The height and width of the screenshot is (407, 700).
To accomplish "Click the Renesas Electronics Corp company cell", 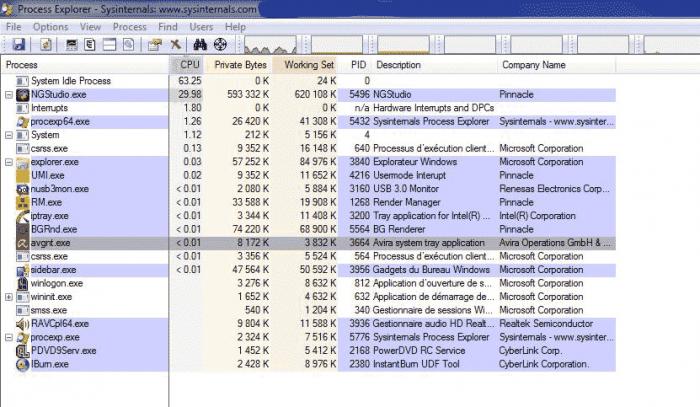I will coord(554,189).
